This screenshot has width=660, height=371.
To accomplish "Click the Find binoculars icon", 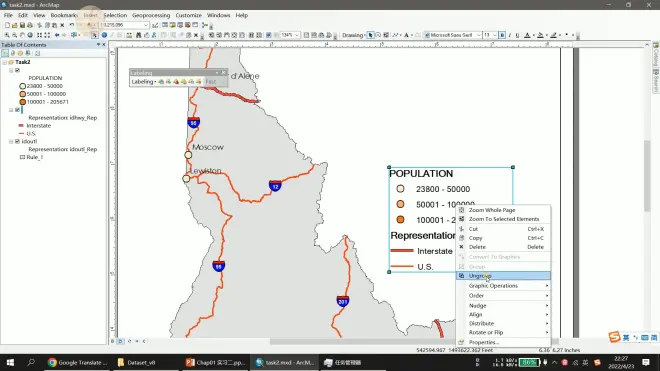I will tap(138, 35).
